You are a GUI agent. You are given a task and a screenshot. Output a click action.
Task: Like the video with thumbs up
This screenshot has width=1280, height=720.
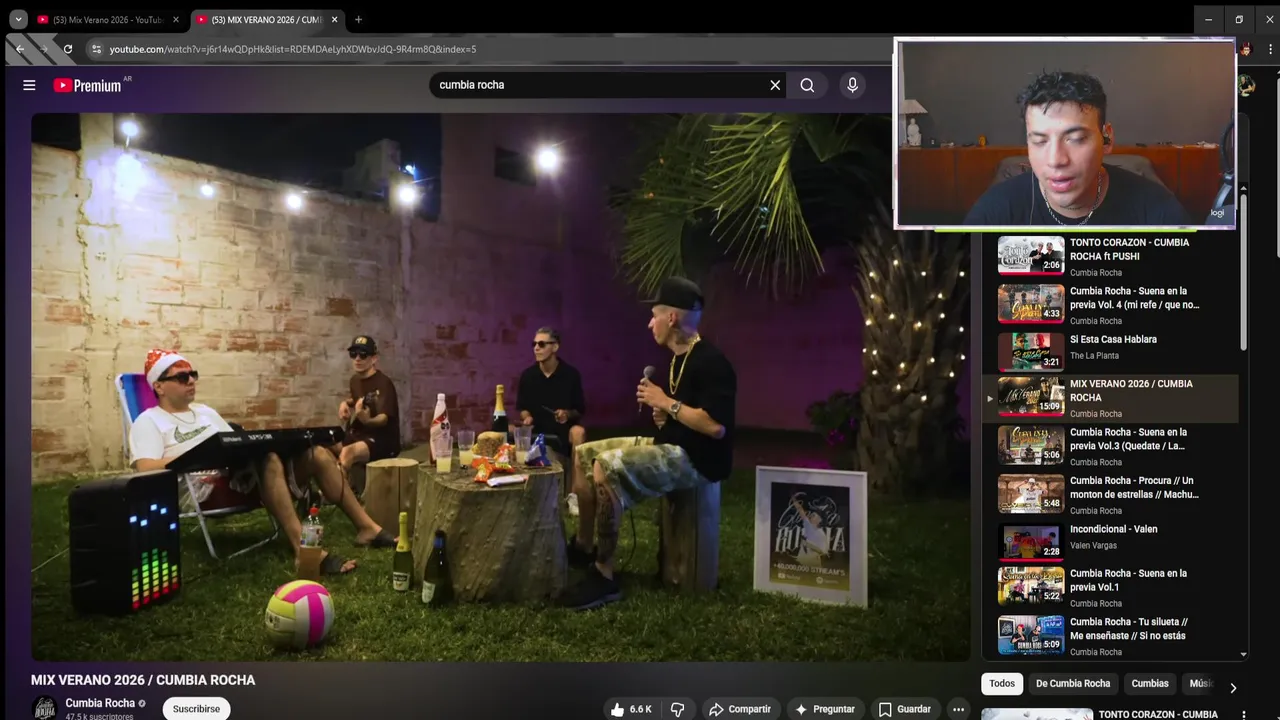tap(631, 709)
